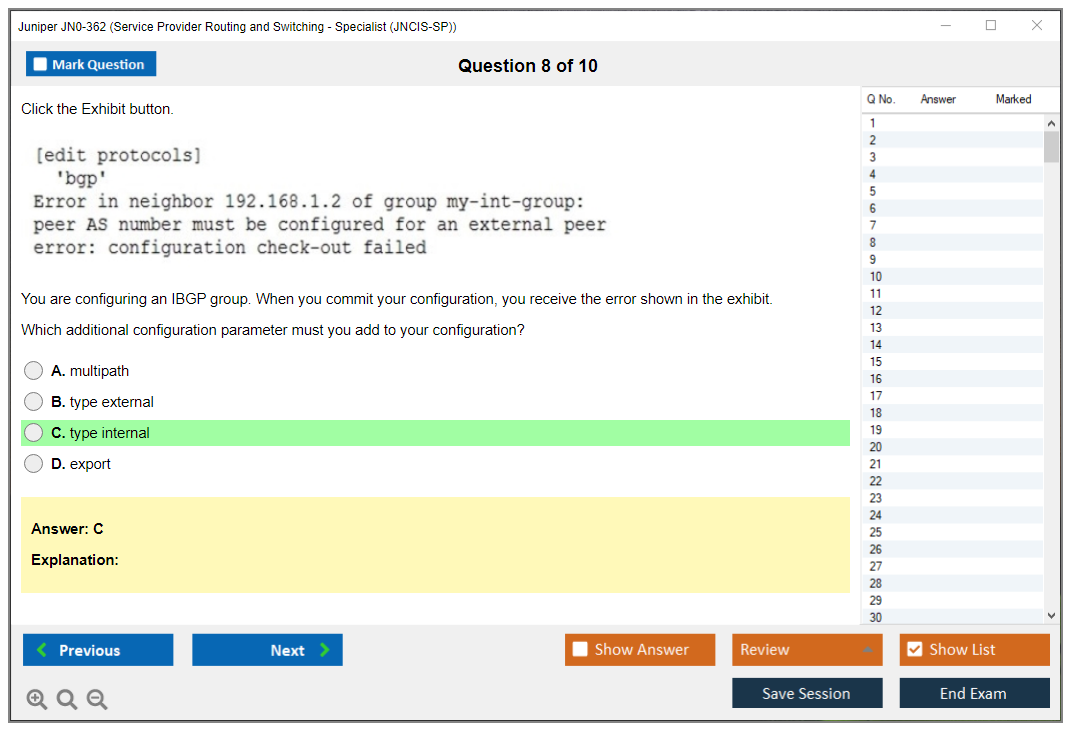
Task: Enable the Show Answer checkbox
Action: (580, 650)
